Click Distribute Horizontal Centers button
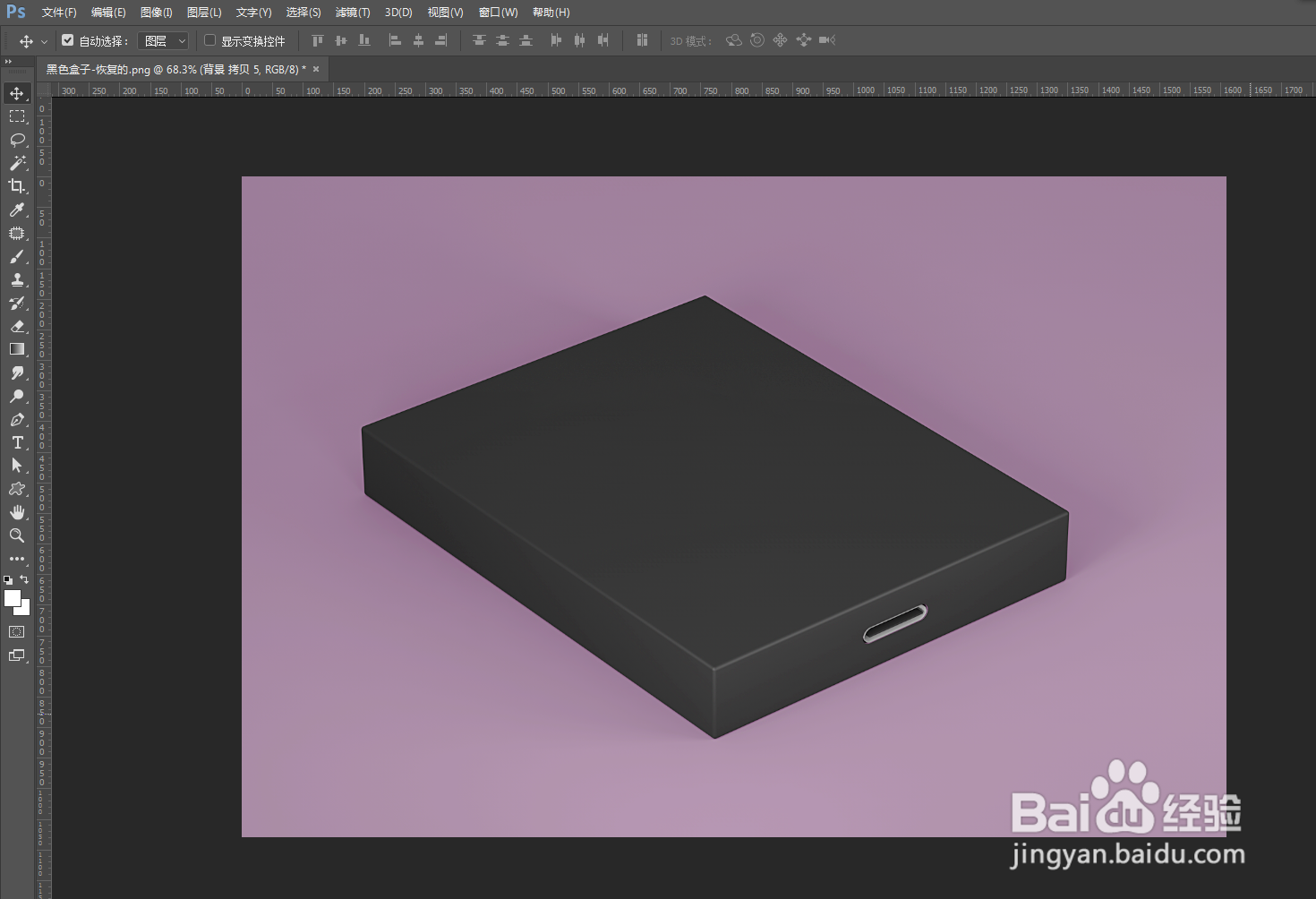The width and height of the screenshot is (1316, 899). tap(579, 40)
